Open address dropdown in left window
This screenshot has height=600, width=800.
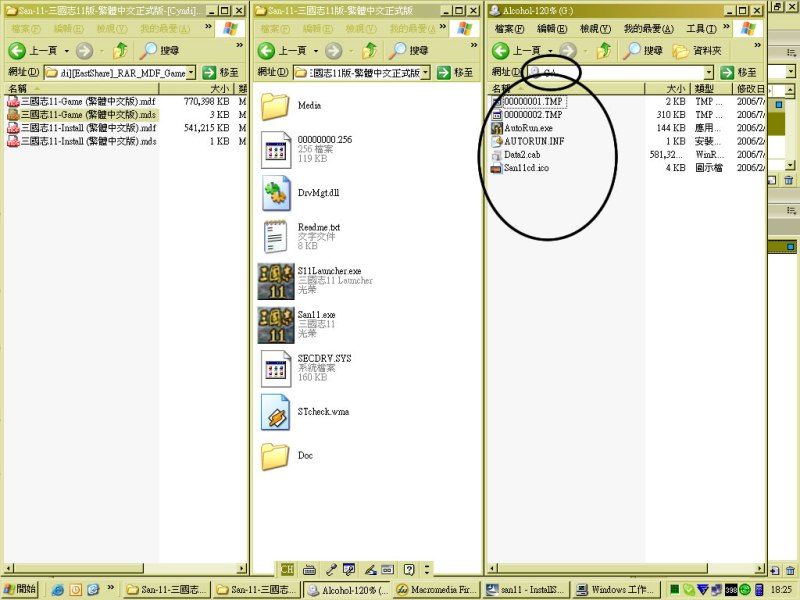click(x=191, y=72)
